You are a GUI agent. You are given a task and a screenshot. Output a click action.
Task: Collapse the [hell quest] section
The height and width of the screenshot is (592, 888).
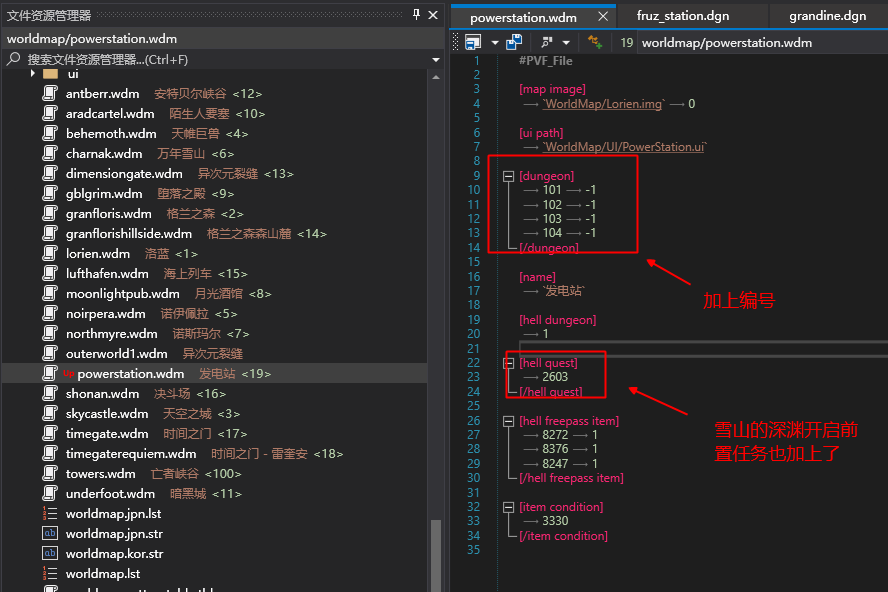tap(509, 363)
